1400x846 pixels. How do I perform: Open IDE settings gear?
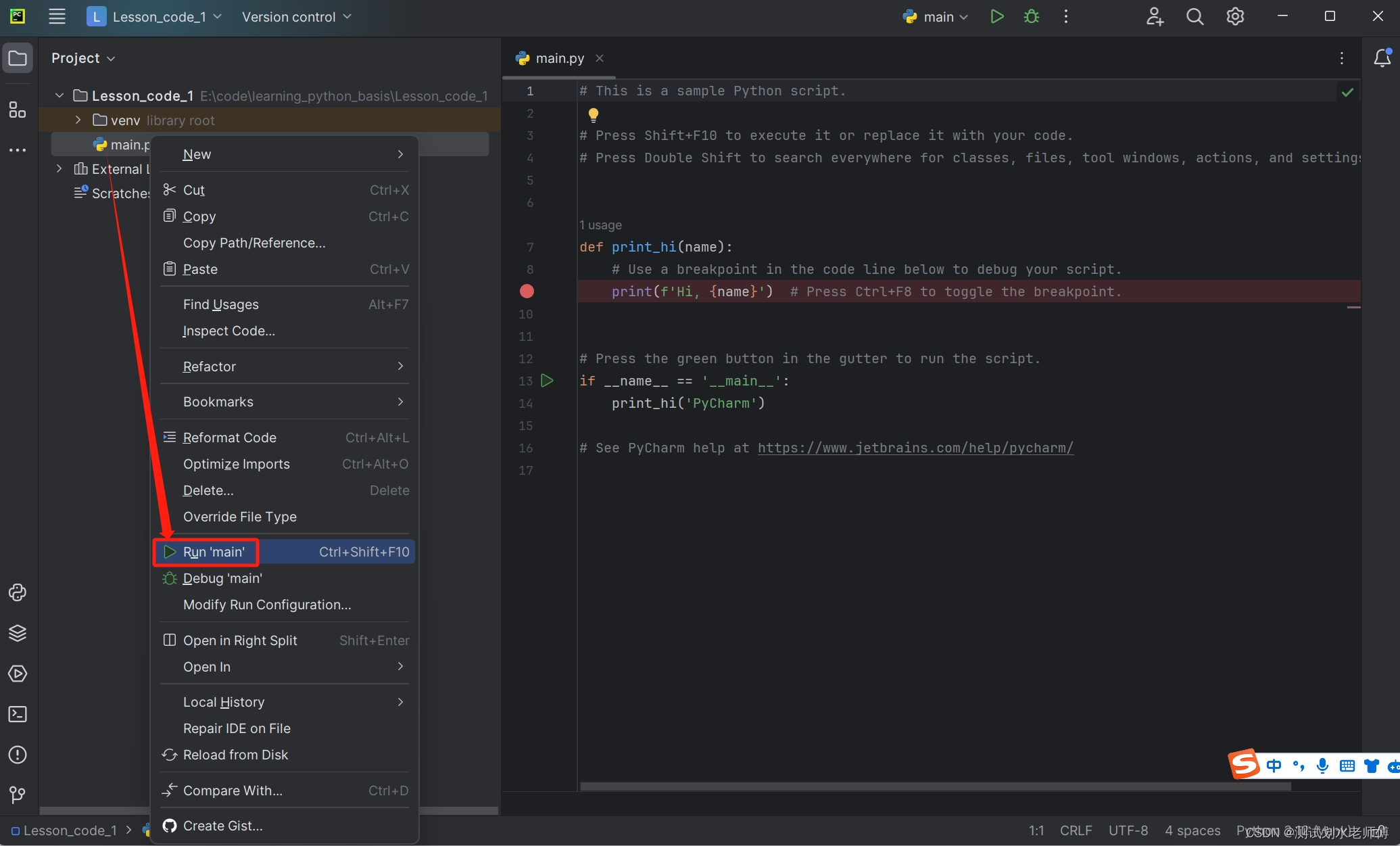pyautogui.click(x=1235, y=17)
